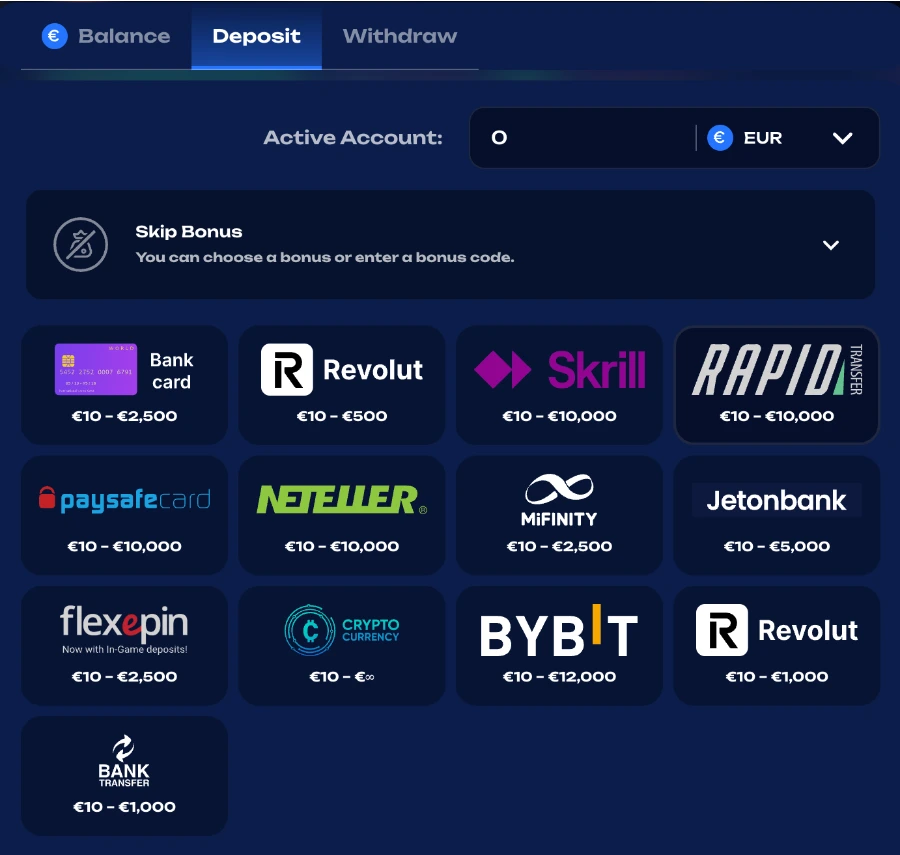900x855 pixels.
Task: Select the Bank Transfer option
Action: click(124, 775)
